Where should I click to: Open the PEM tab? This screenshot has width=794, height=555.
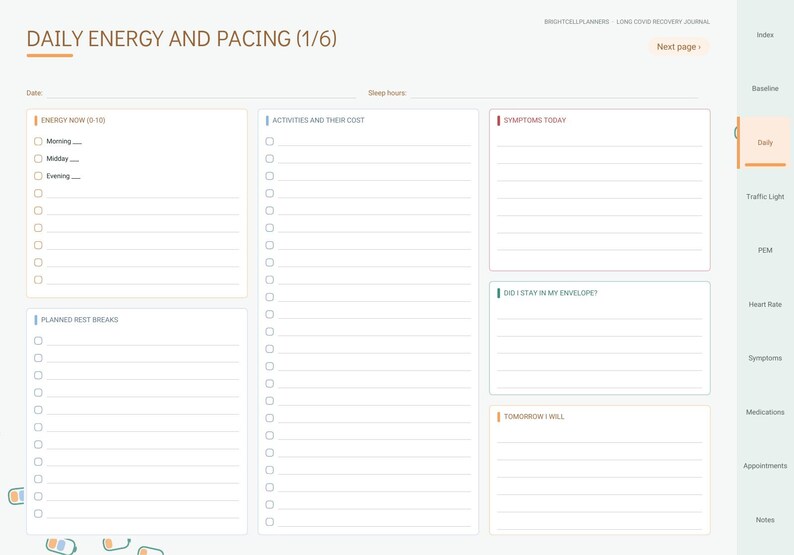(765, 250)
